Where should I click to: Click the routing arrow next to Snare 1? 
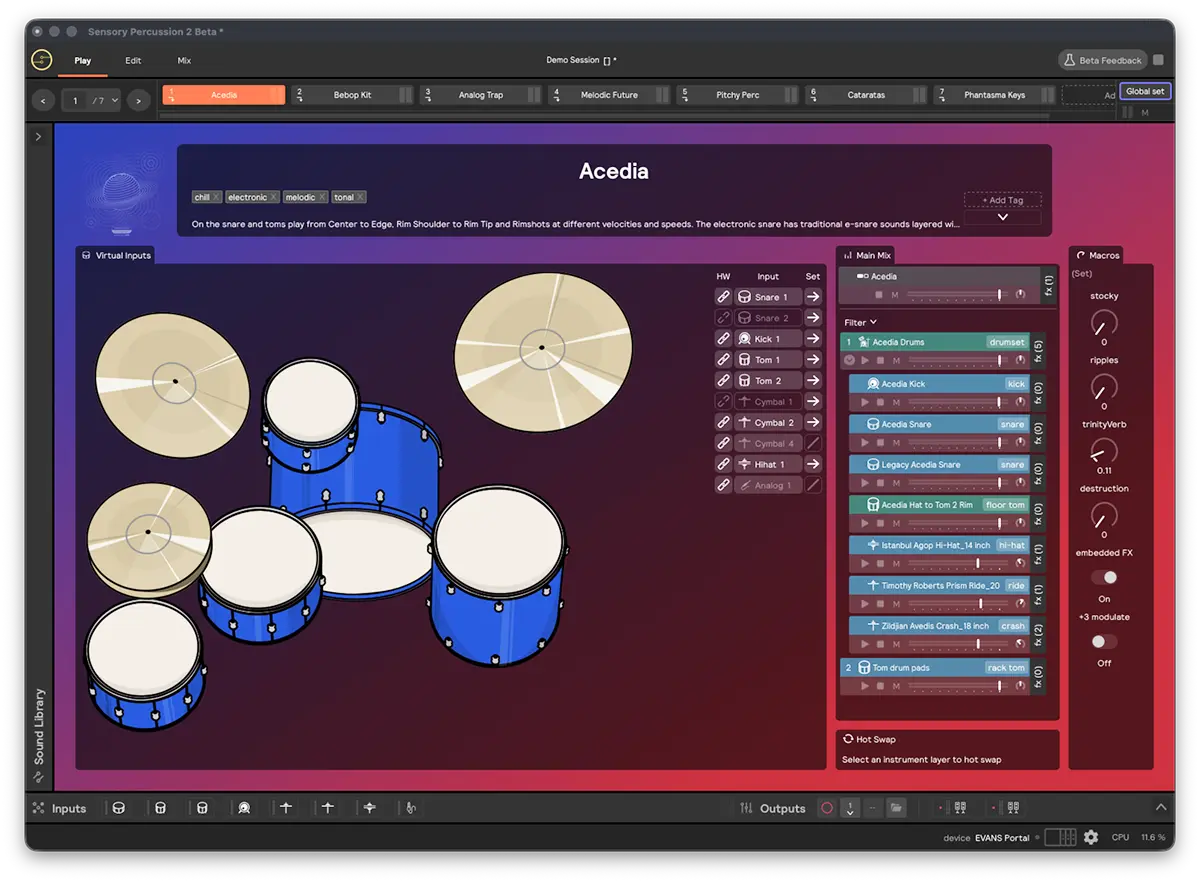(x=812, y=296)
